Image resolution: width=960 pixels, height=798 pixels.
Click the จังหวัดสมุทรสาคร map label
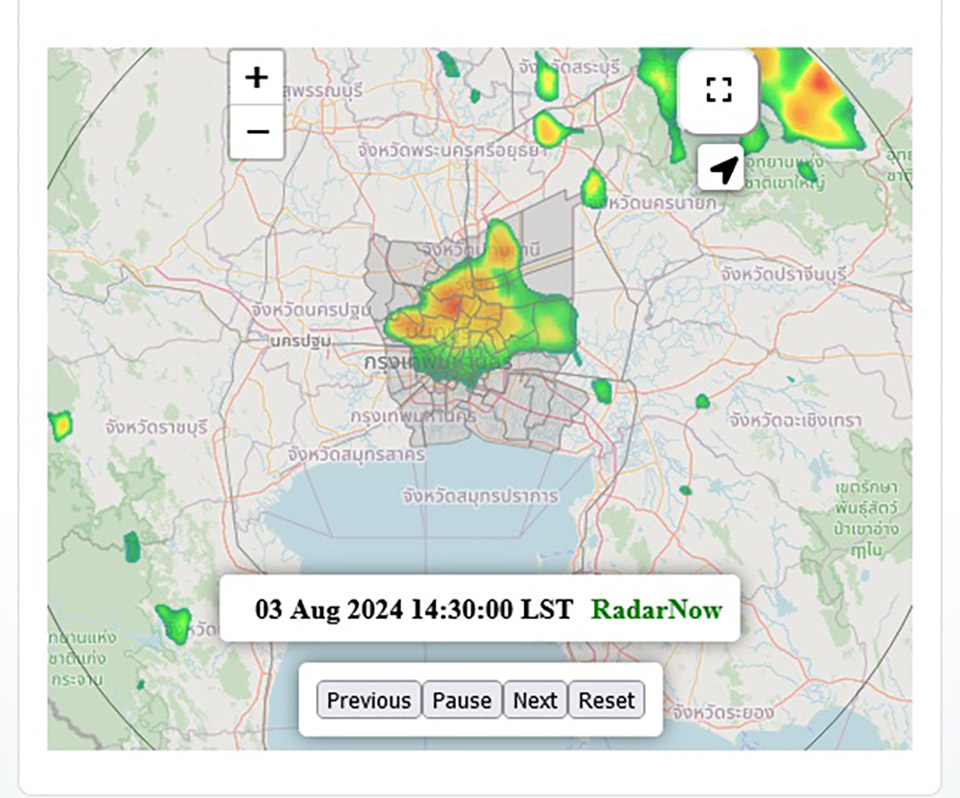coord(356,454)
